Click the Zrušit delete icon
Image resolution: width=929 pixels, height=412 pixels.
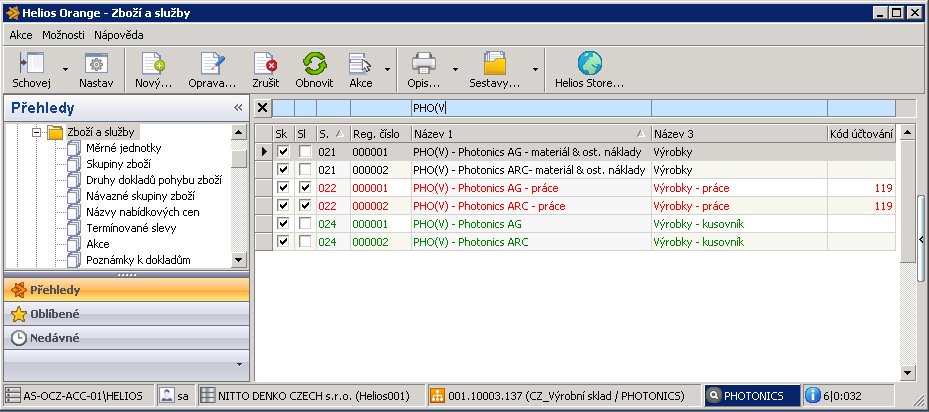pos(265,63)
